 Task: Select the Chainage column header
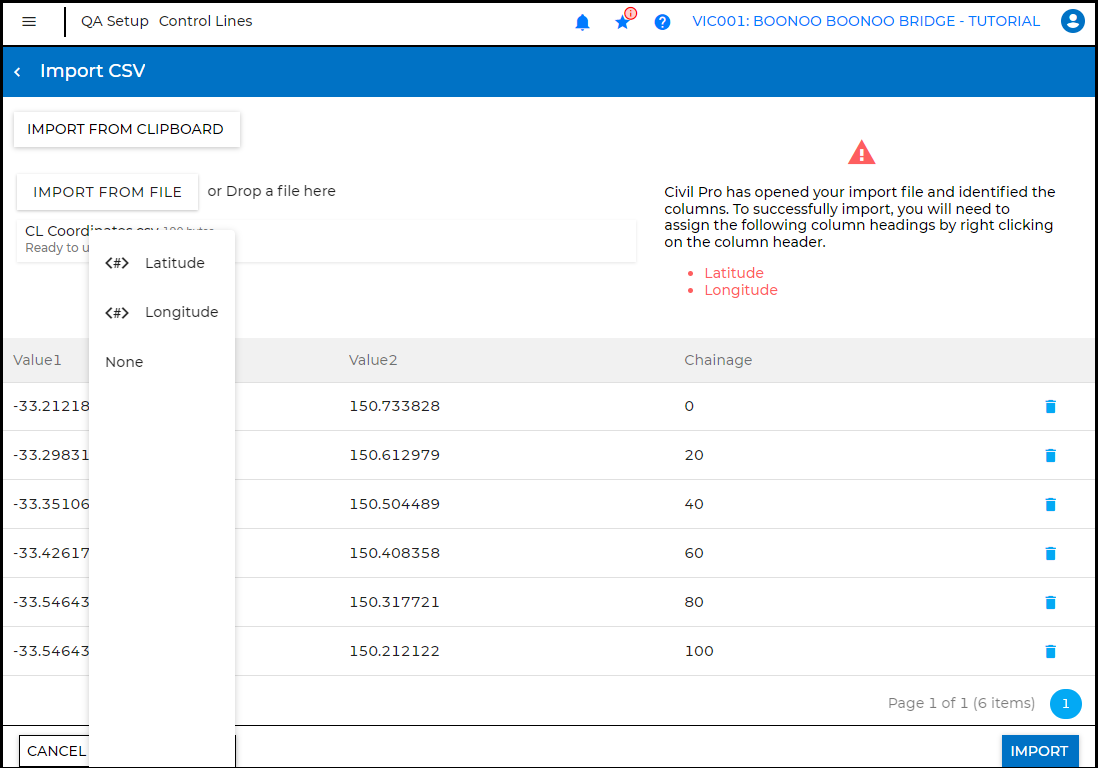(718, 360)
